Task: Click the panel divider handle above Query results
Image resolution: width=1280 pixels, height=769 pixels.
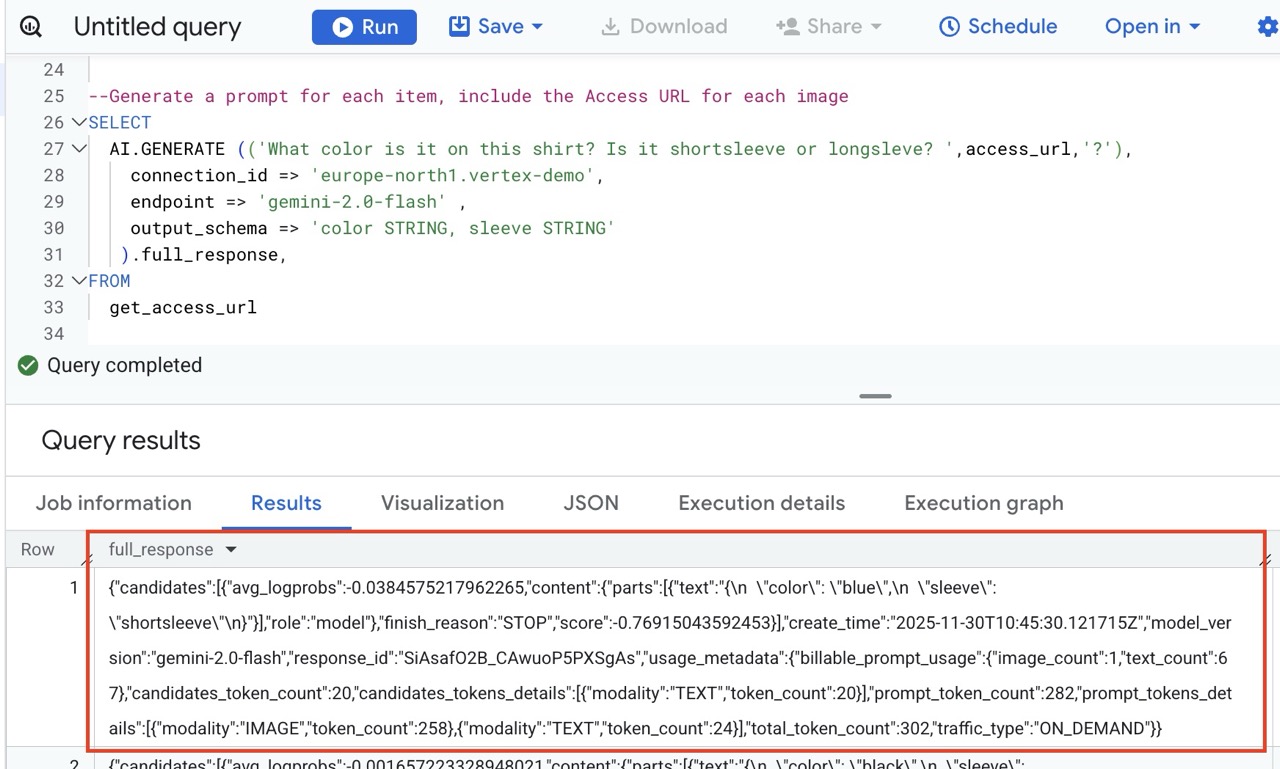Action: (875, 396)
